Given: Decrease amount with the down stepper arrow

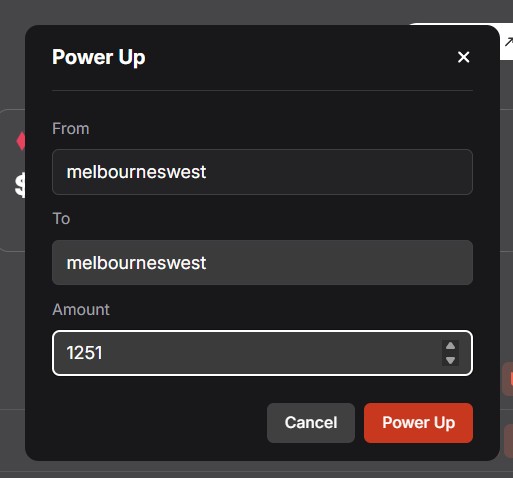Looking at the screenshot, I should click(450, 360).
